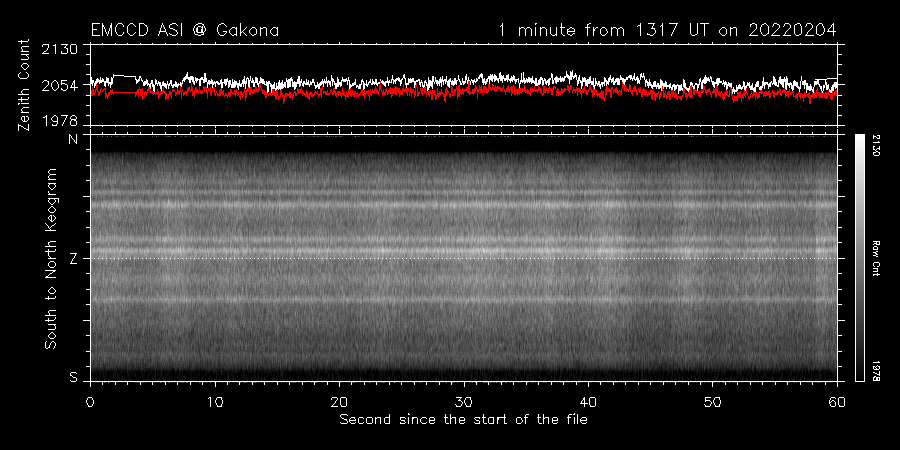The height and width of the screenshot is (450, 900).
Task: Click the 0 second tick label
Action: [90, 401]
